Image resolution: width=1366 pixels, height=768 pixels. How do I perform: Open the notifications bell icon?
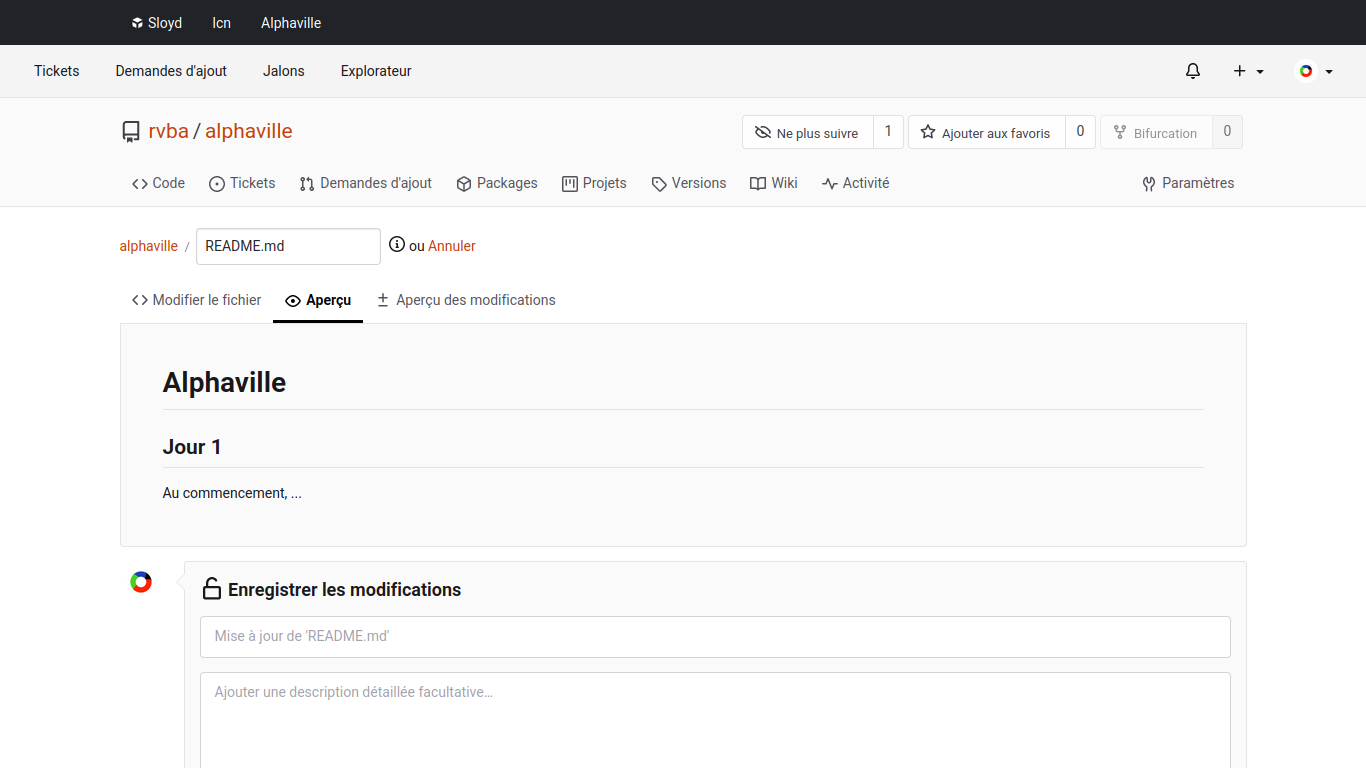tap(1192, 71)
